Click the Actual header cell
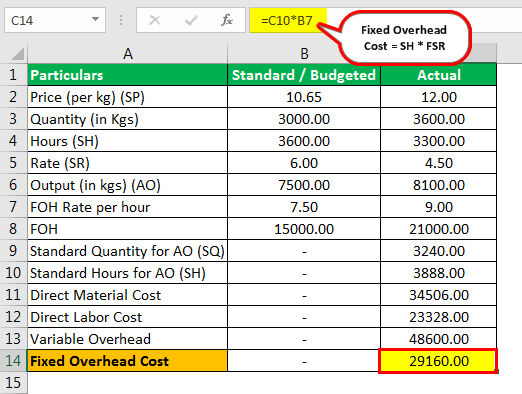The height and width of the screenshot is (394, 522). [439, 75]
